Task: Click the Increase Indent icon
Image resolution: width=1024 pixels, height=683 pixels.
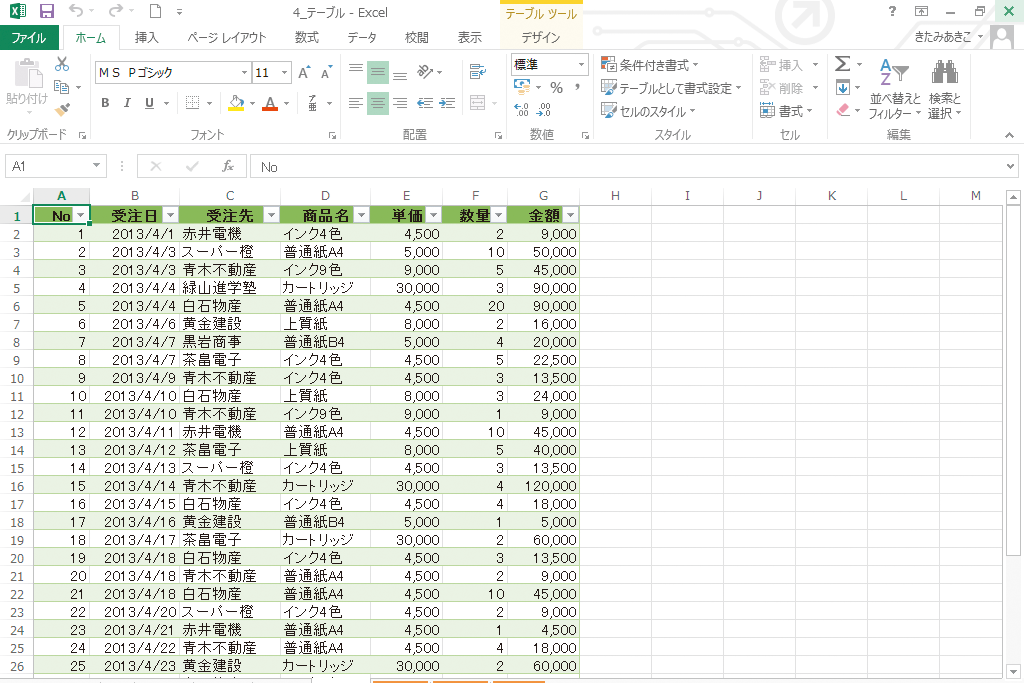Action: (x=447, y=103)
